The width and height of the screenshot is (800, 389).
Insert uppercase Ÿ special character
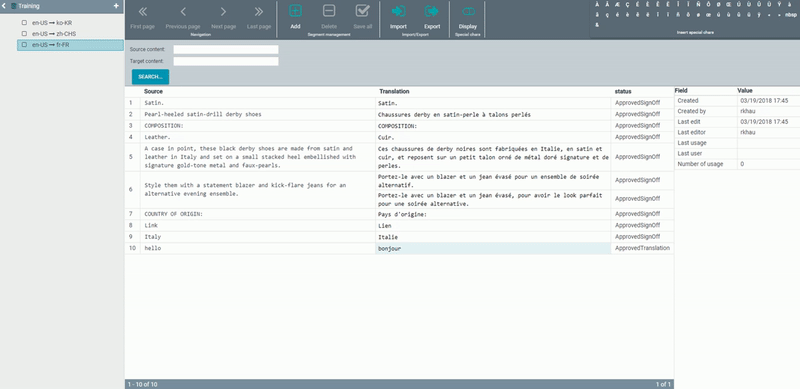tap(779, 5)
